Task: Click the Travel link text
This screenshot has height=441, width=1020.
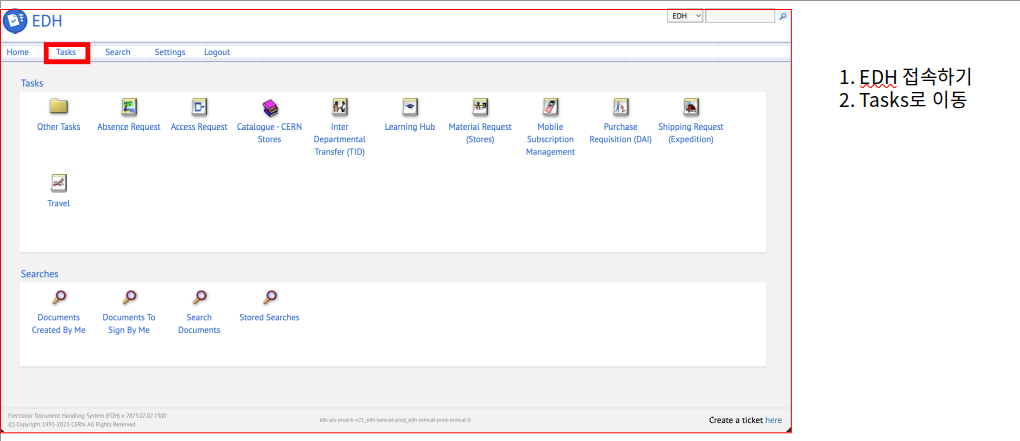Action: click(59, 204)
